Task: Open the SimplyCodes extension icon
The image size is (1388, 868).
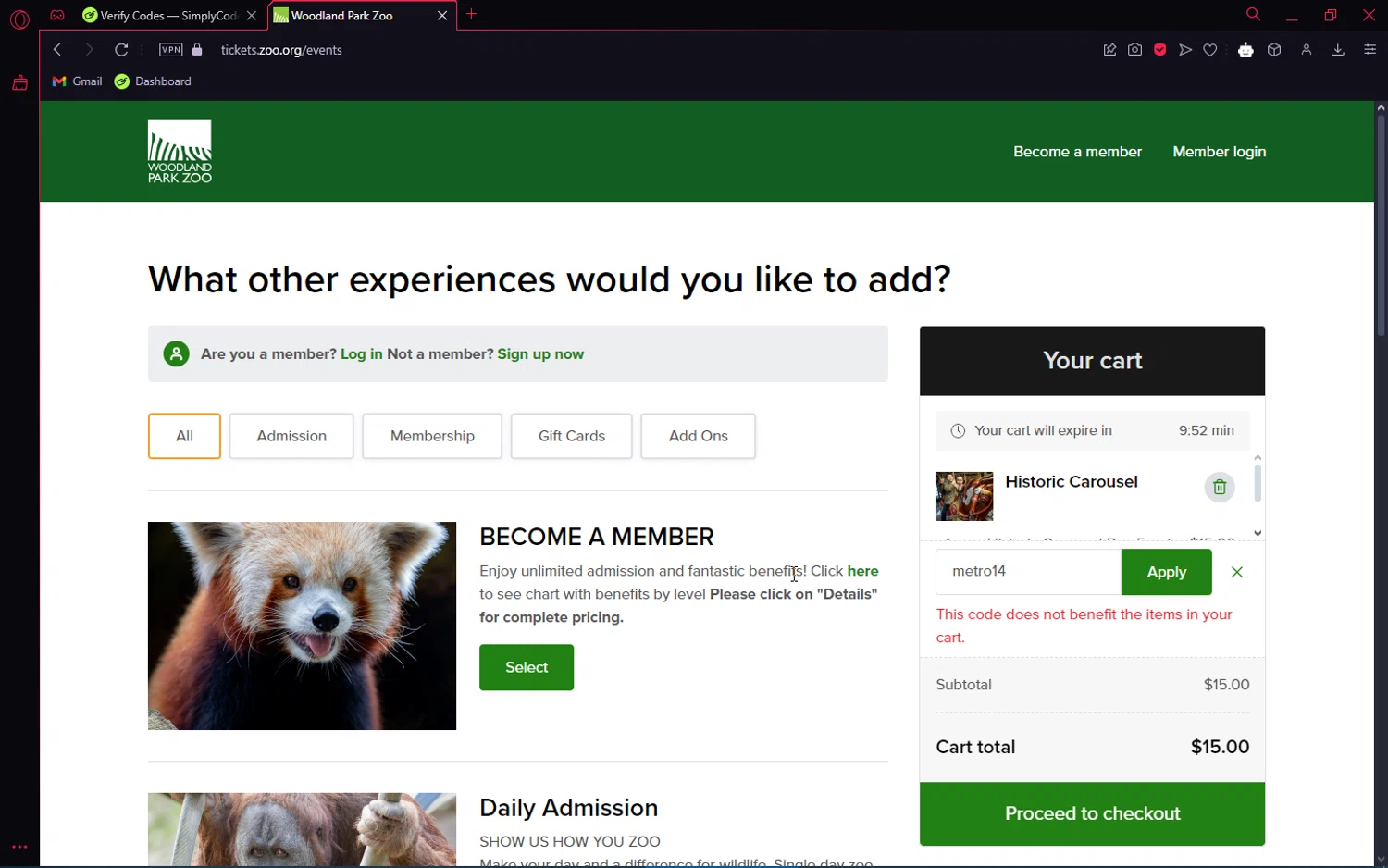Action: 1245,50
